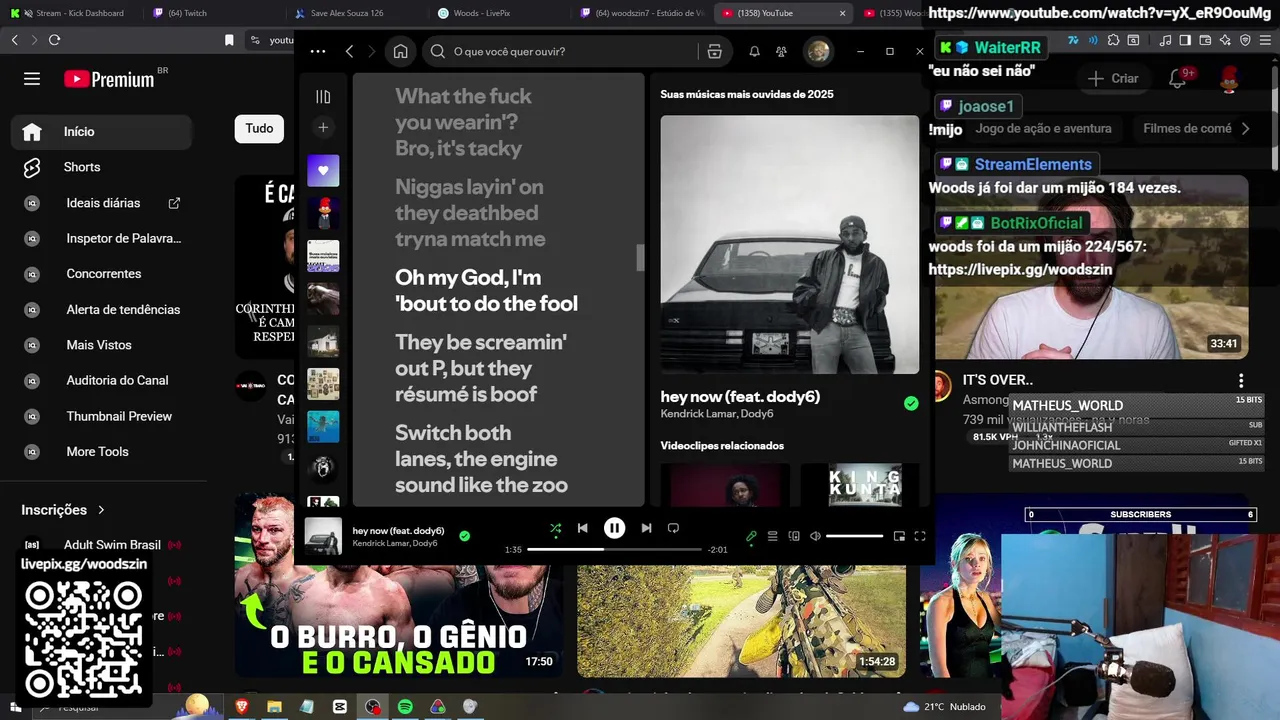1280x720 pixels.
Task: Open Spotify miniplayer icon
Action: pyautogui.click(x=899, y=536)
